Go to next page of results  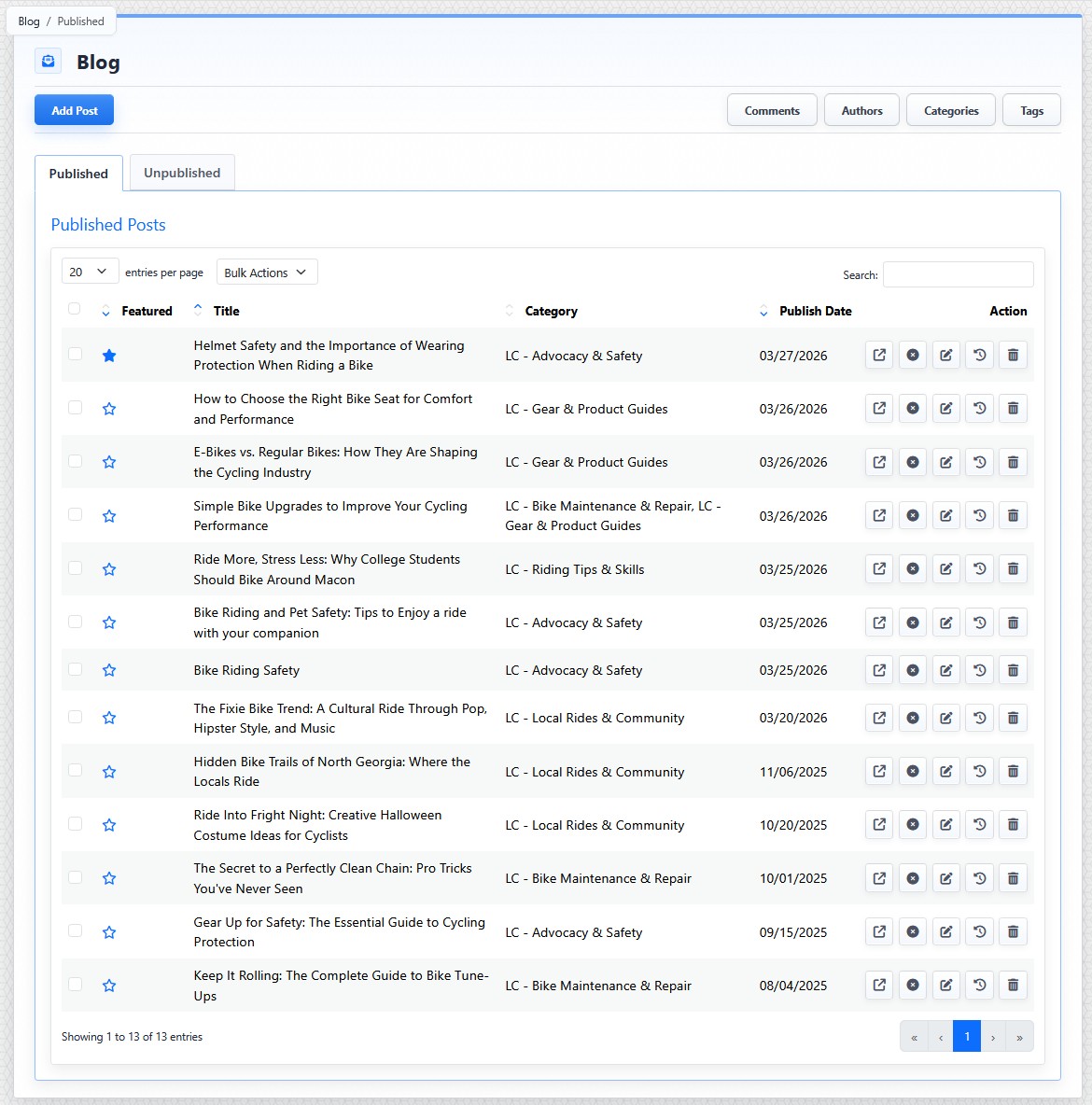tap(992, 1036)
